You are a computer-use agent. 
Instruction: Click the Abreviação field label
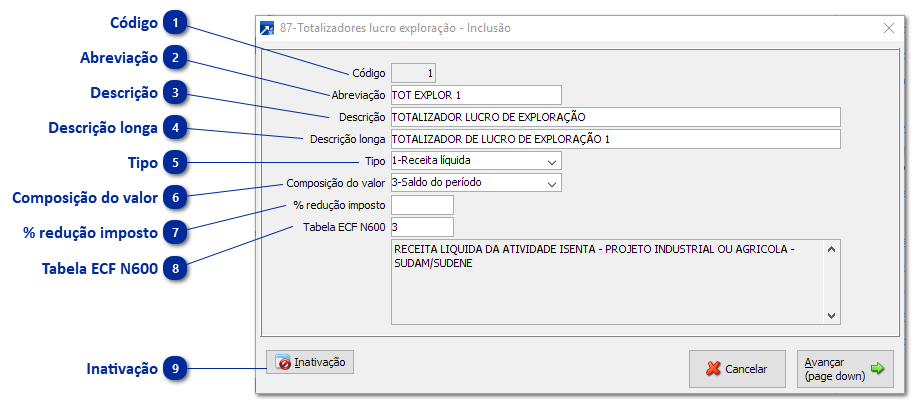point(358,95)
